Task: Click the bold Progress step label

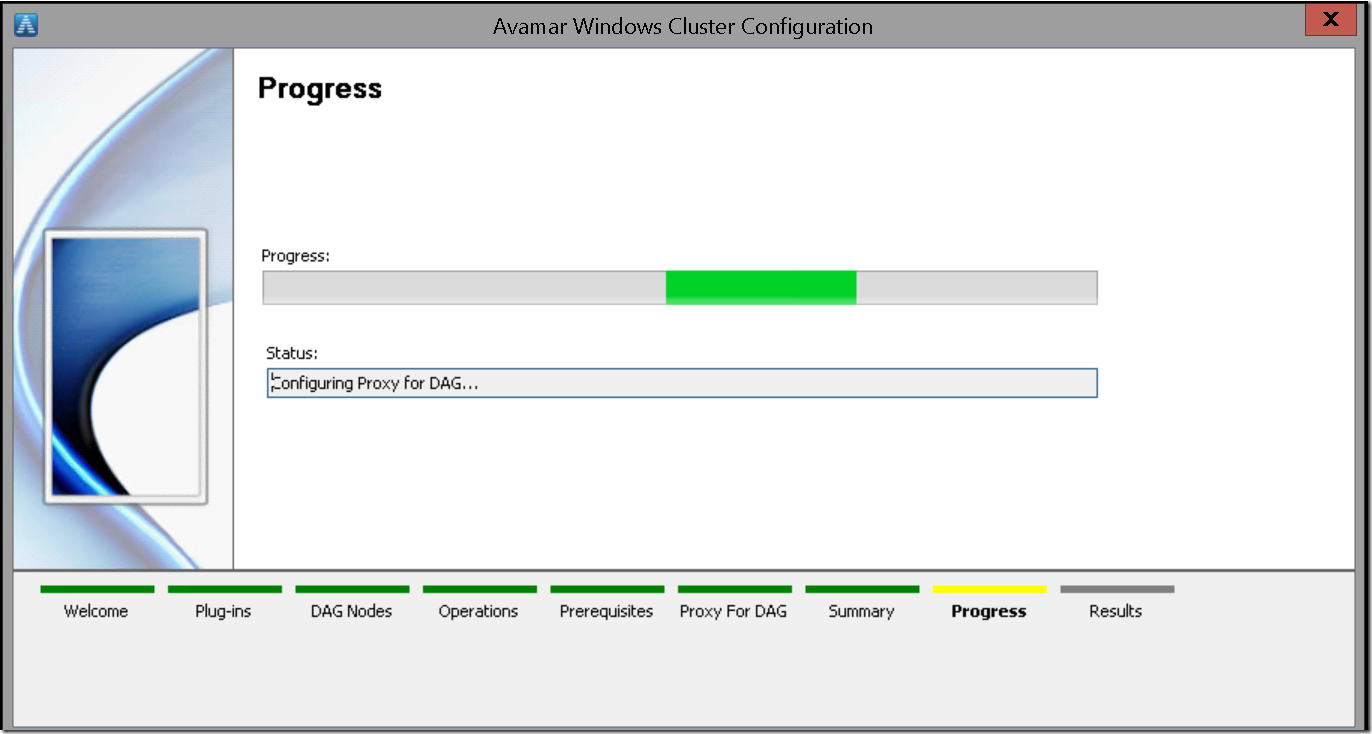Action: pyautogui.click(x=989, y=611)
